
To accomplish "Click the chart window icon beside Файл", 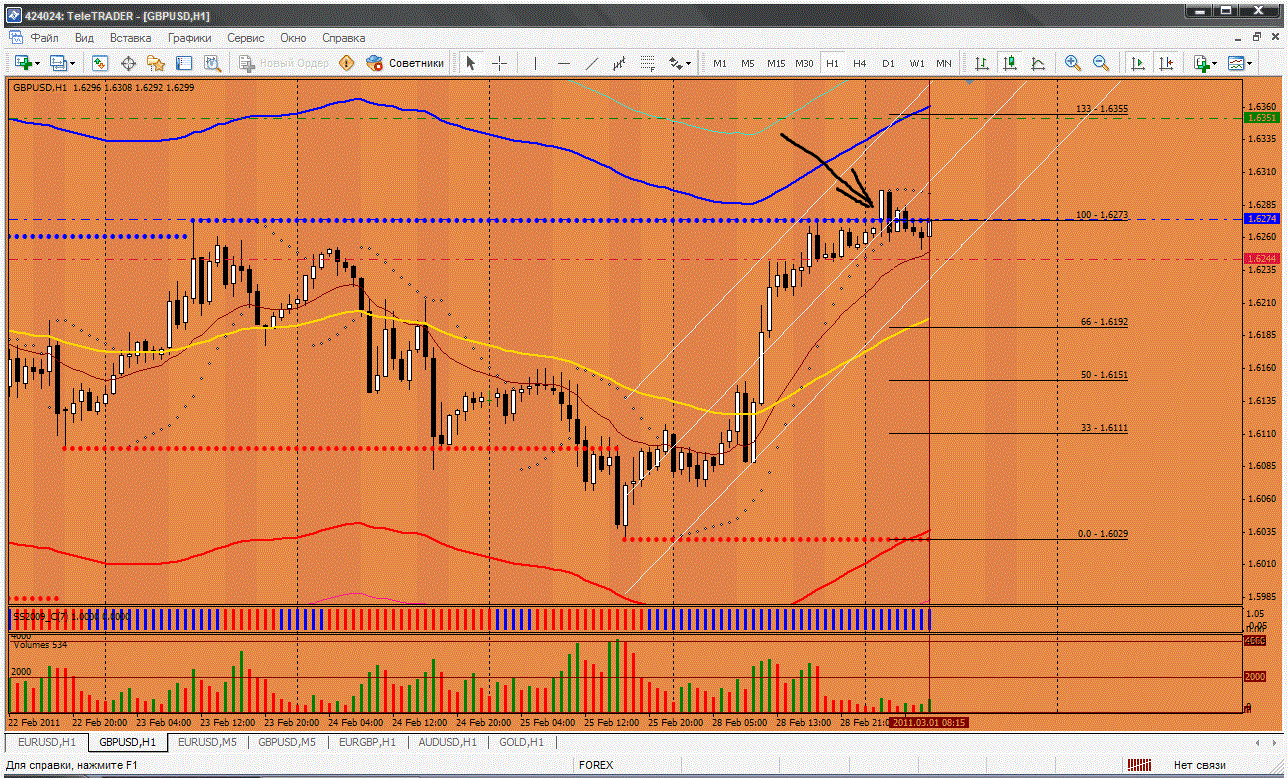I will pos(14,37).
